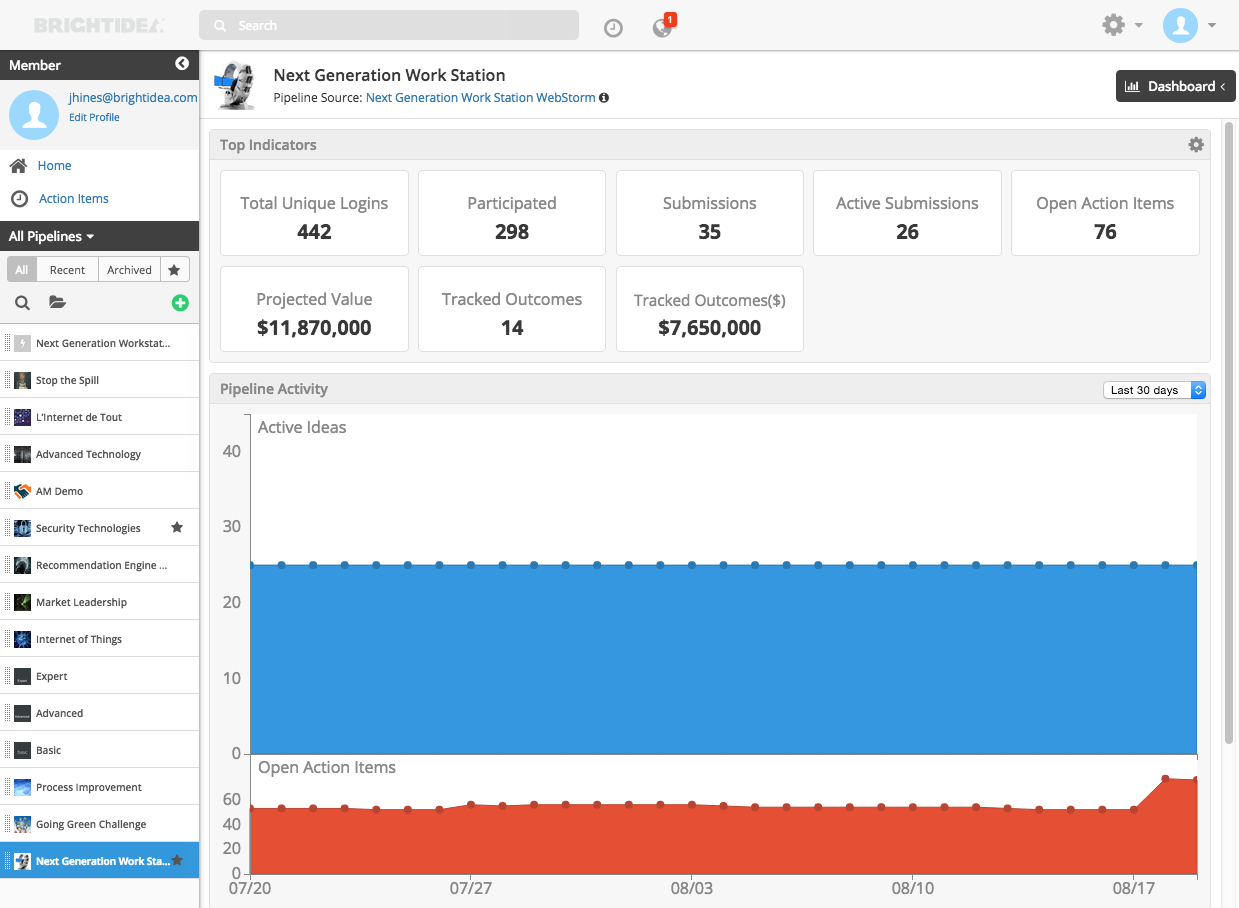Click the Tracked Outcomes count card

[512, 309]
